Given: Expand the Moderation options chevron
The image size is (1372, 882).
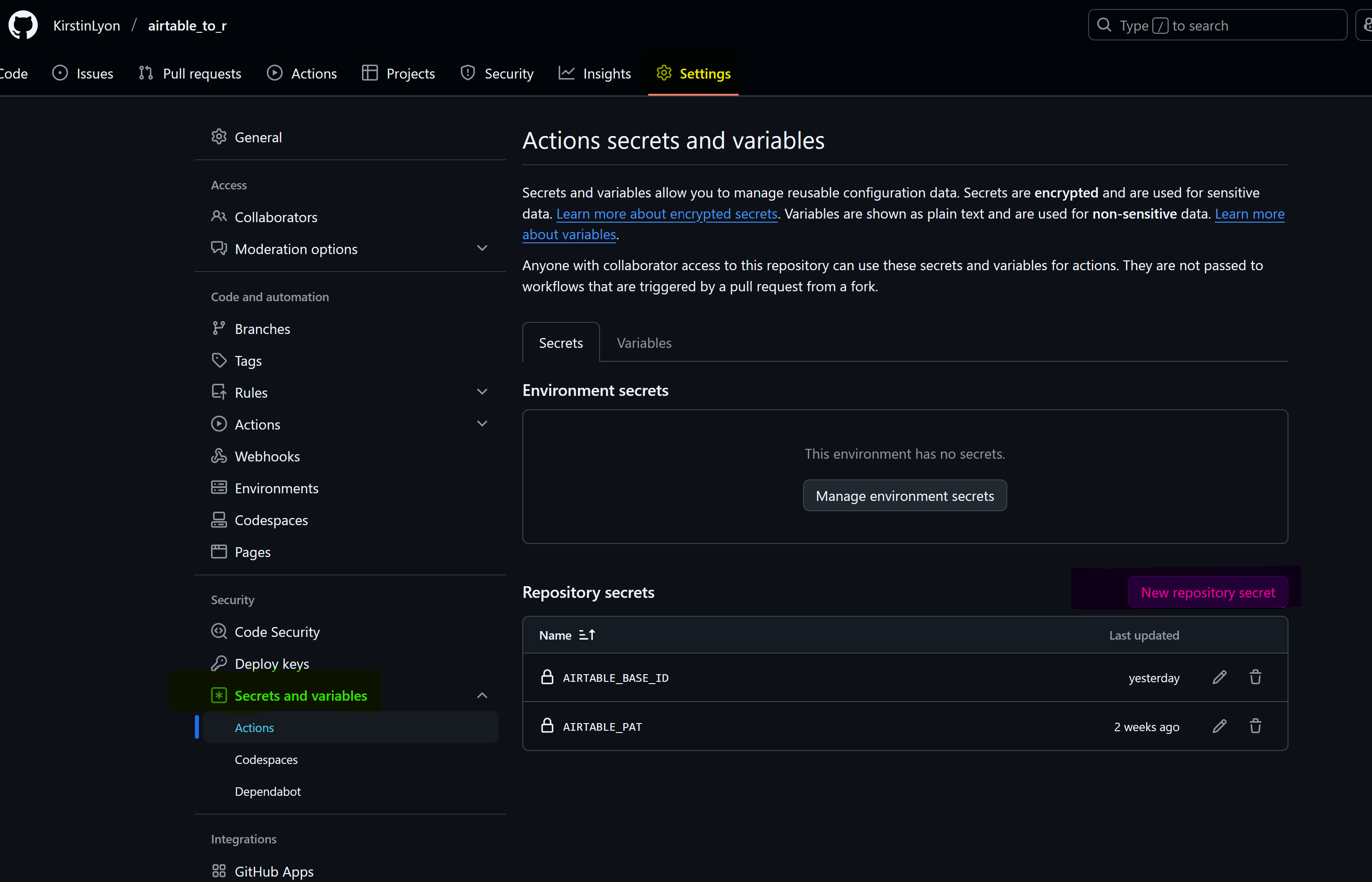Looking at the screenshot, I should [482, 249].
